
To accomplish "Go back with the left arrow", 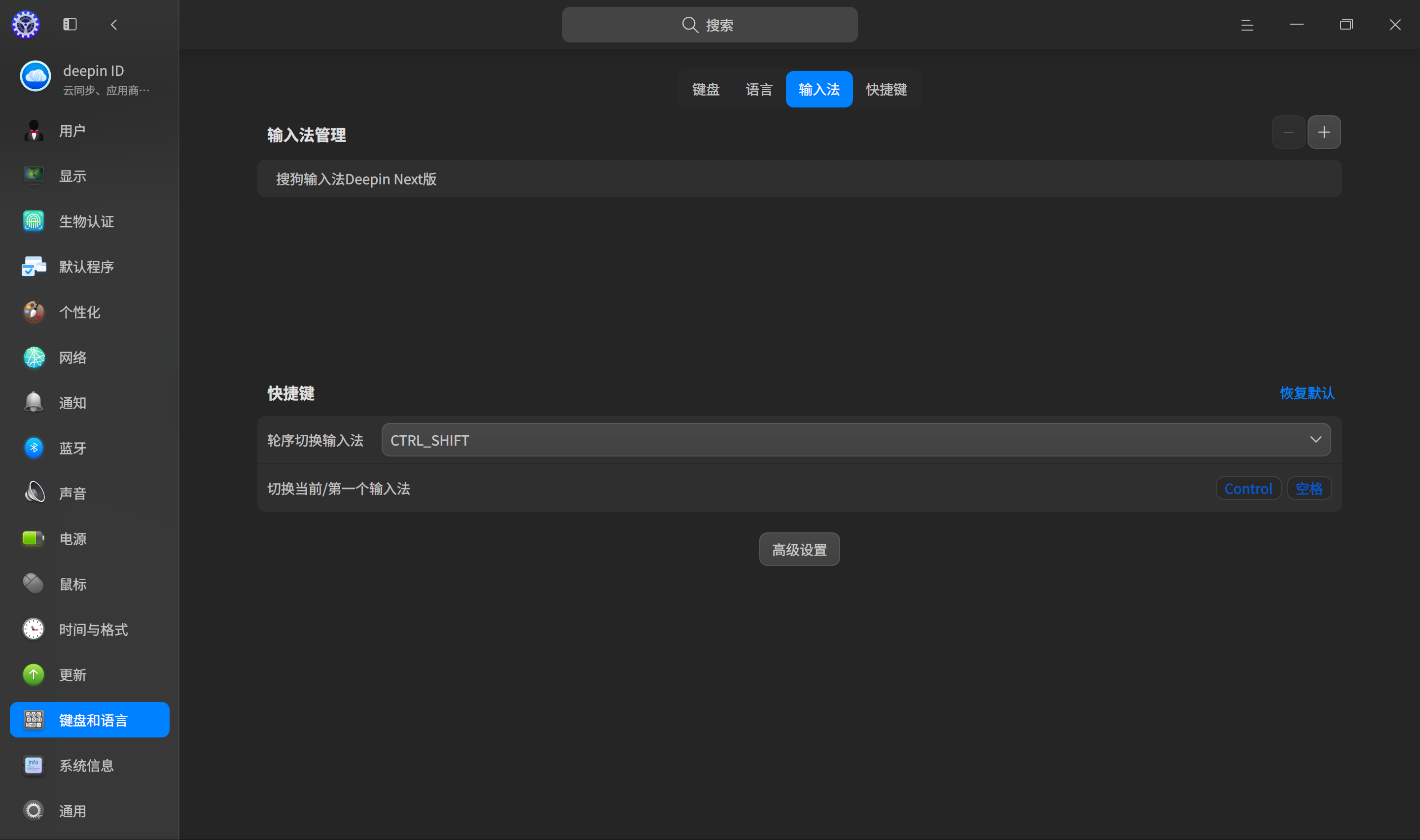I will point(114,24).
